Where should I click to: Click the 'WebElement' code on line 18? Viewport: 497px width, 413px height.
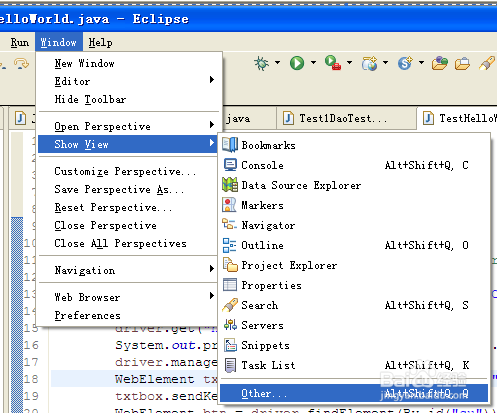coord(154,379)
